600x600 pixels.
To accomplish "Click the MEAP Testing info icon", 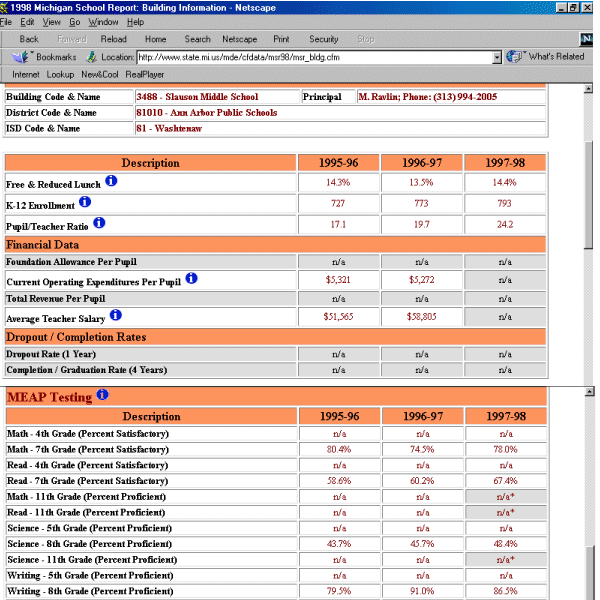I will [102, 396].
